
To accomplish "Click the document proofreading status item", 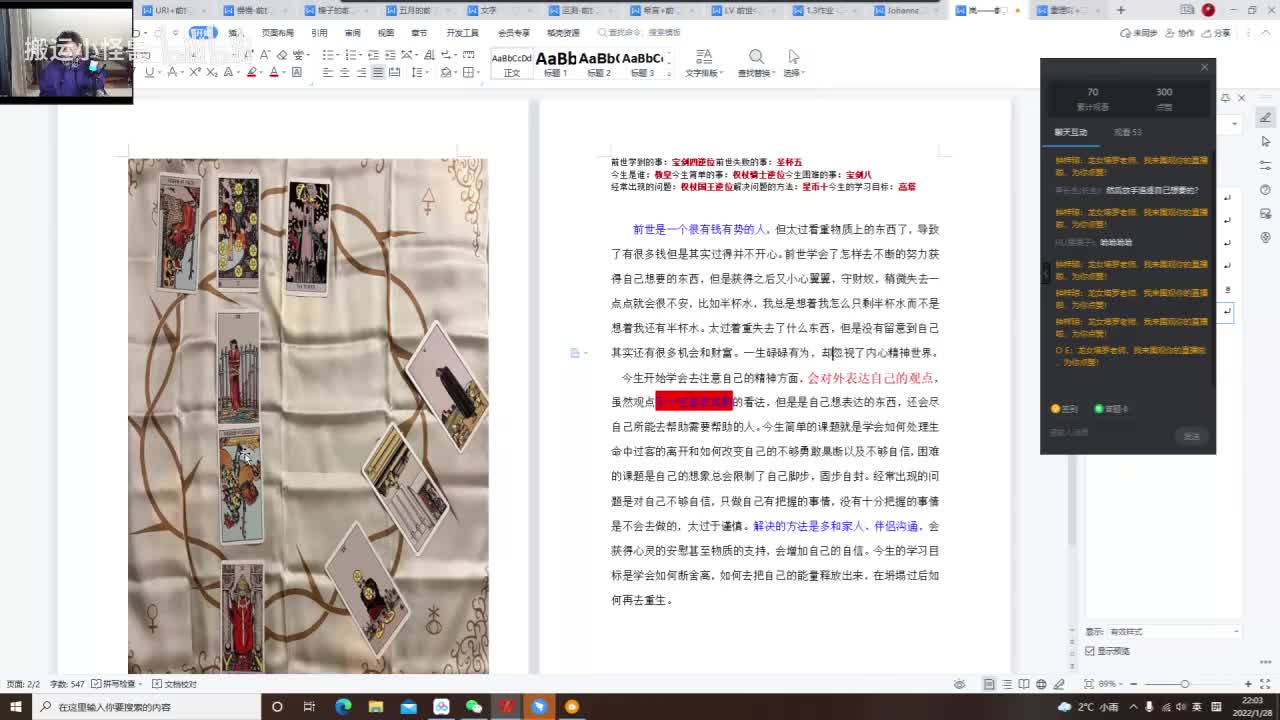I will (176, 684).
